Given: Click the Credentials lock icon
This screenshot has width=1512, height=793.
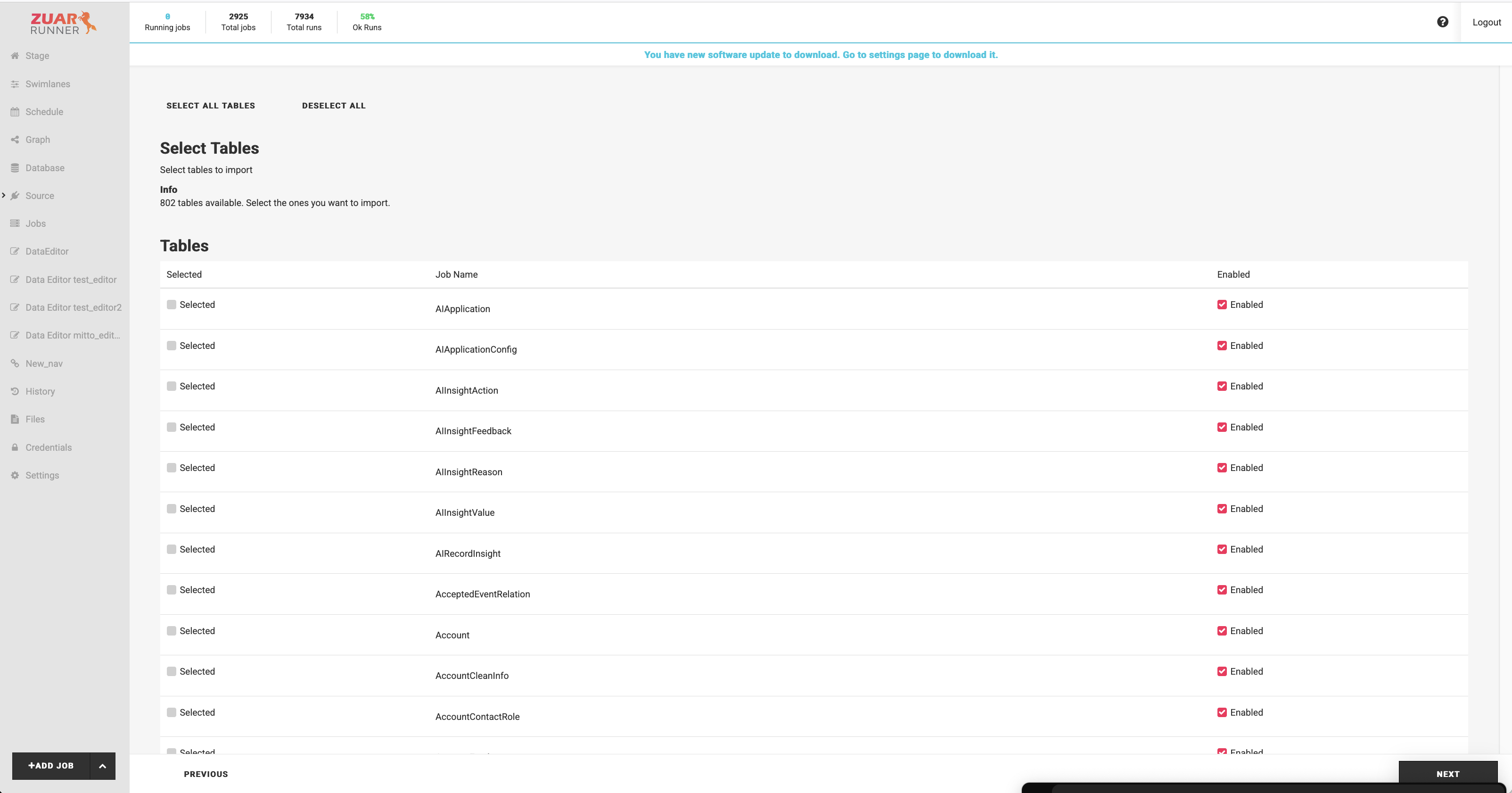Looking at the screenshot, I should click(x=15, y=447).
